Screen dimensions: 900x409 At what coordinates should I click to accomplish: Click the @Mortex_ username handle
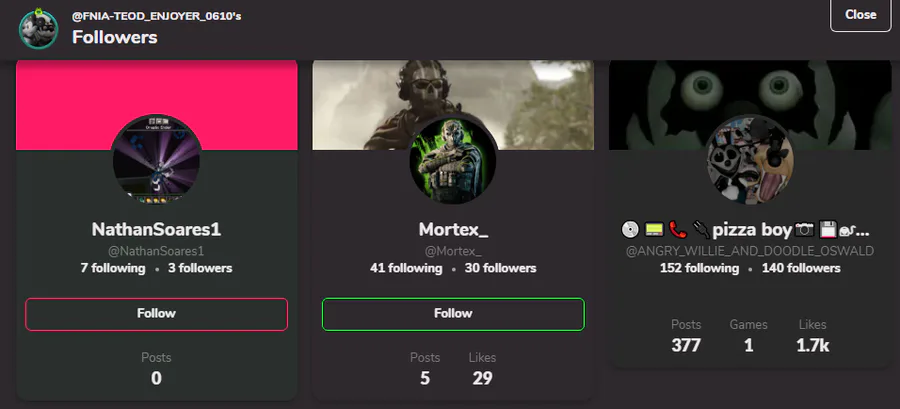coord(453,251)
